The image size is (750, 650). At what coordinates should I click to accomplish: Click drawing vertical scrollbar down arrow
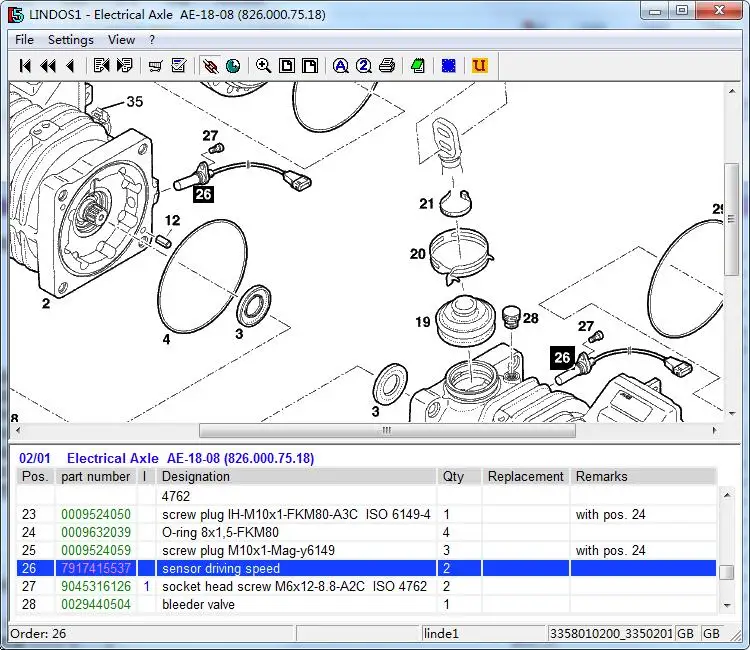pyautogui.click(x=732, y=413)
